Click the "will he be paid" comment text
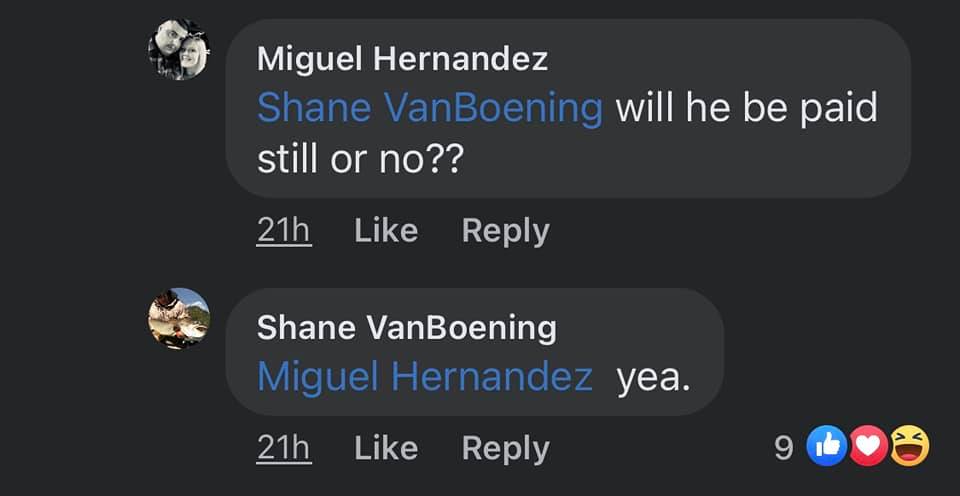The image size is (960, 496). click(746, 108)
